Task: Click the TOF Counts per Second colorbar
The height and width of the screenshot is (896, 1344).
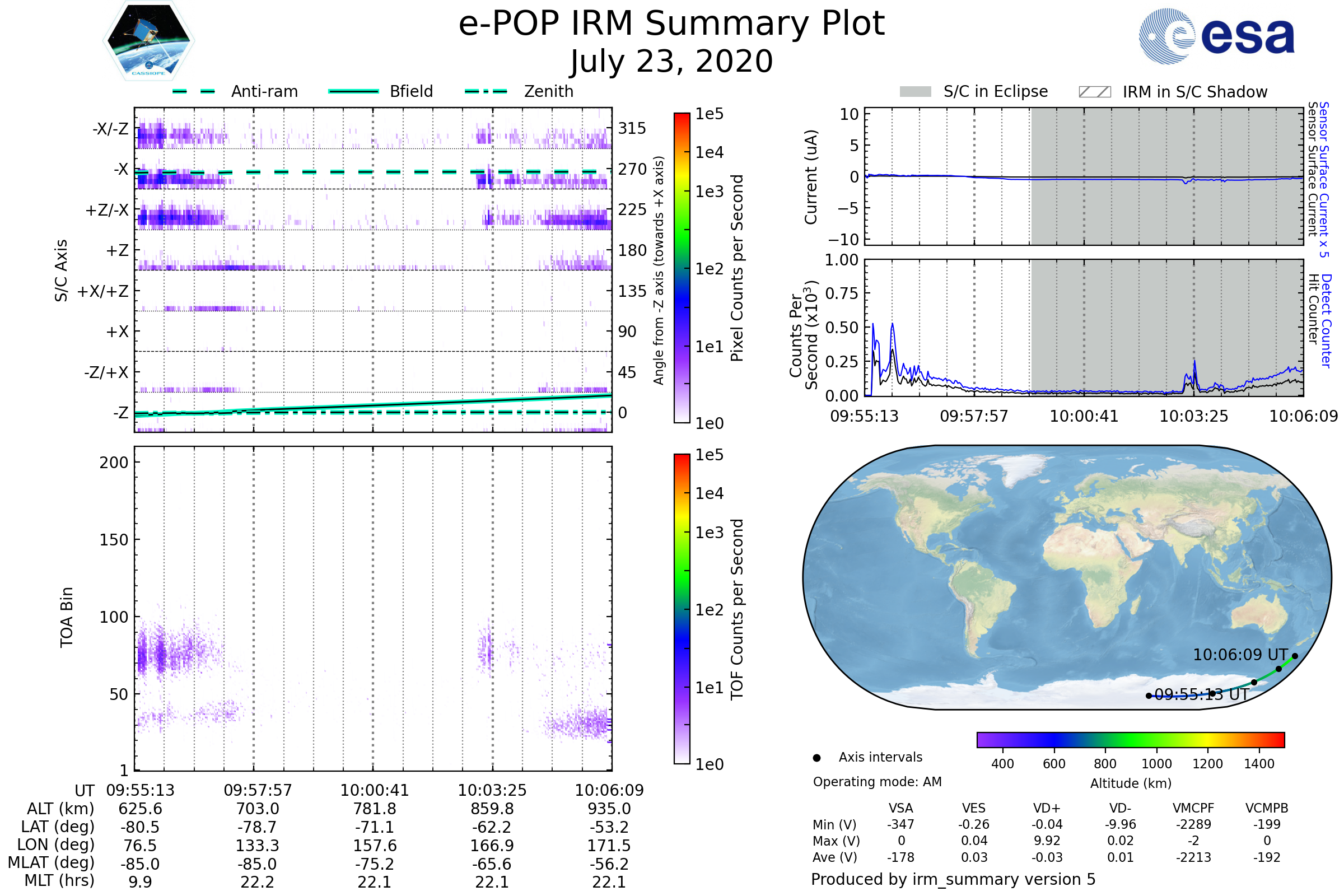Action: click(x=682, y=609)
